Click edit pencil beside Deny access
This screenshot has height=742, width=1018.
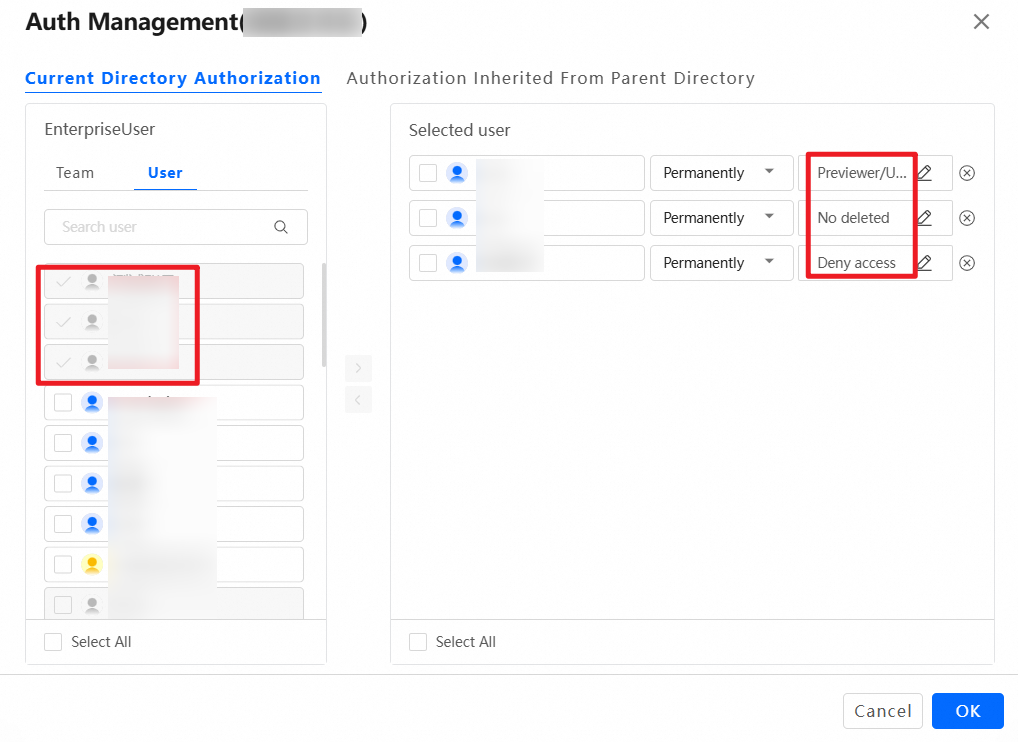924,263
